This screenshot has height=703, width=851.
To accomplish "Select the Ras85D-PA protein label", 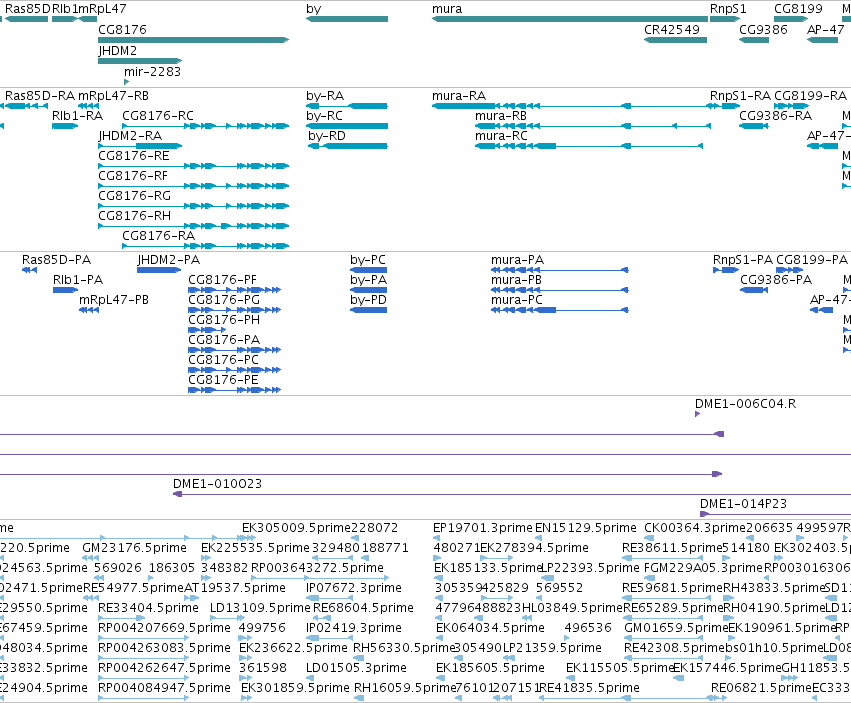I will click(x=56, y=260).
